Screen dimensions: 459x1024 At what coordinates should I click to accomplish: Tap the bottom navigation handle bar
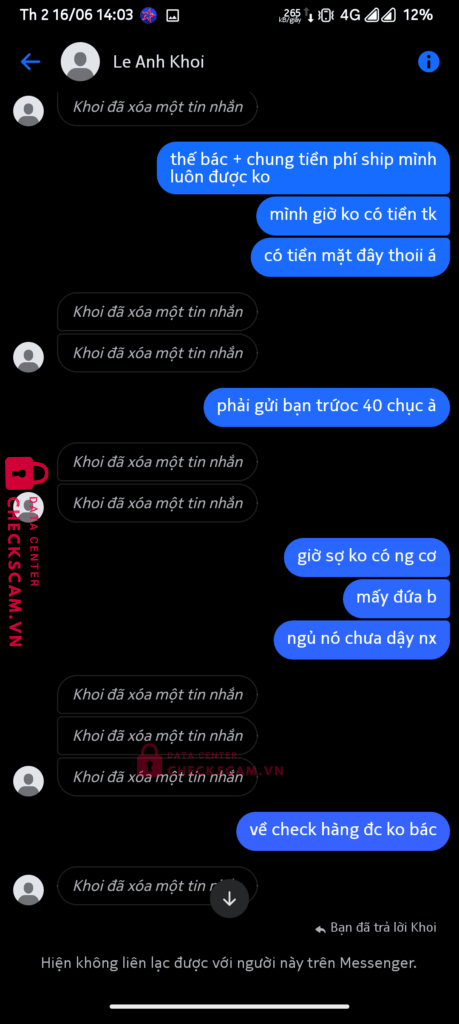[x=229, y=1006]
